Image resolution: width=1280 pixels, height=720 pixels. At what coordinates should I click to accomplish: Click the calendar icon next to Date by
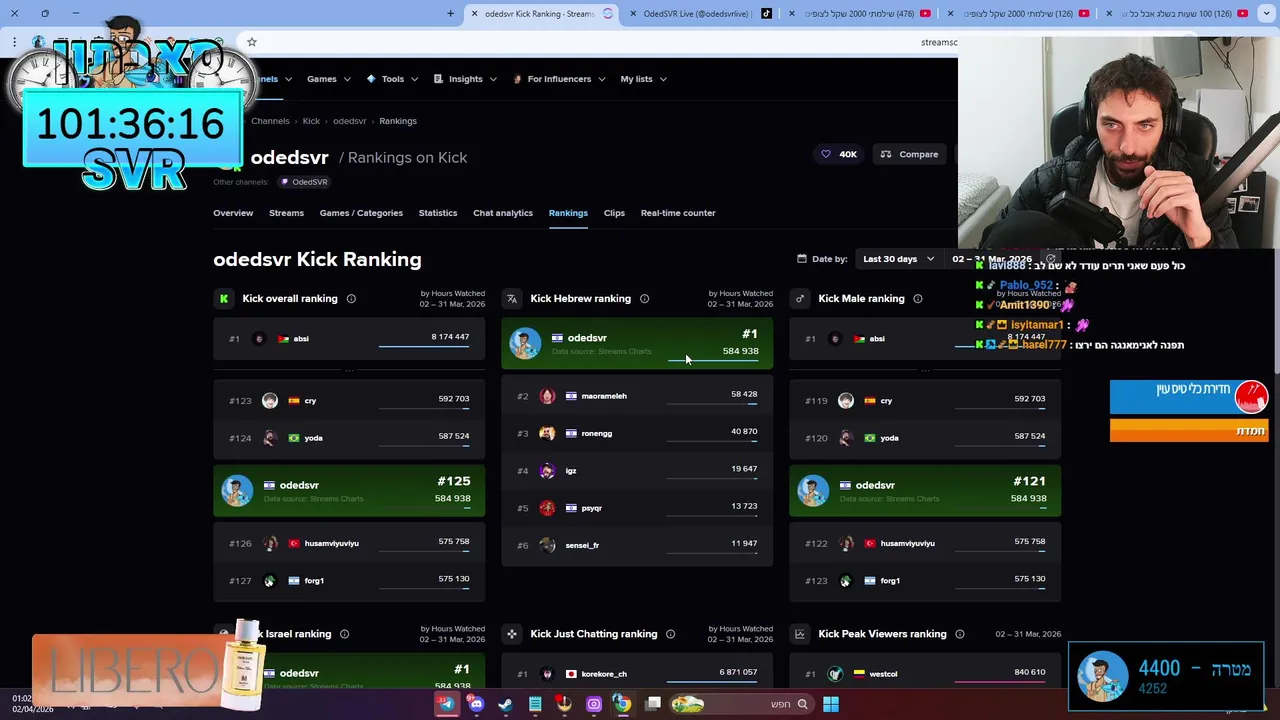(x=802, y=259)
